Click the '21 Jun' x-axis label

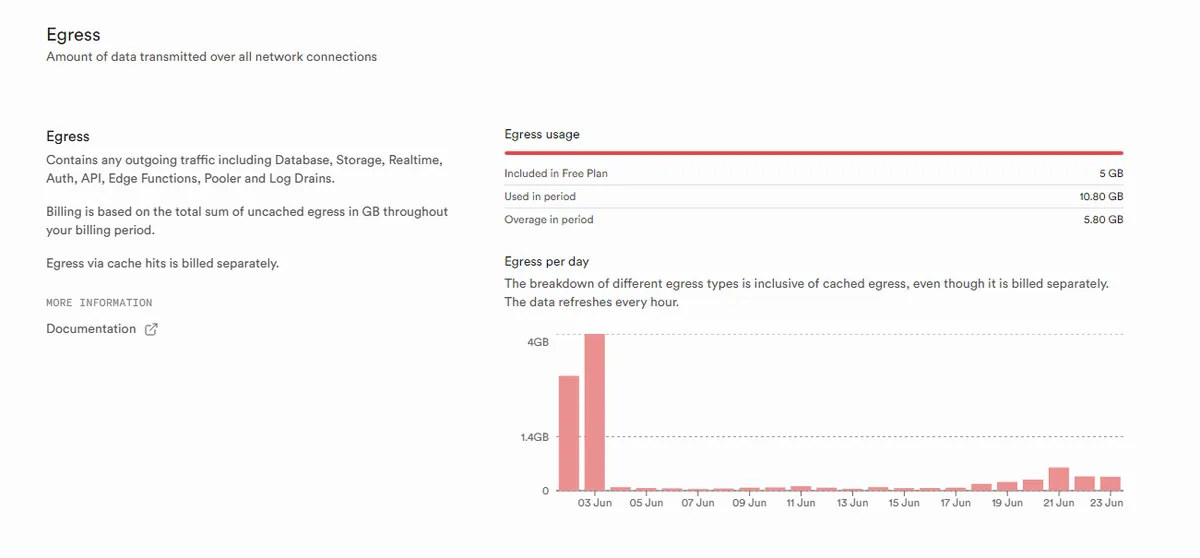coord(1059,503)
